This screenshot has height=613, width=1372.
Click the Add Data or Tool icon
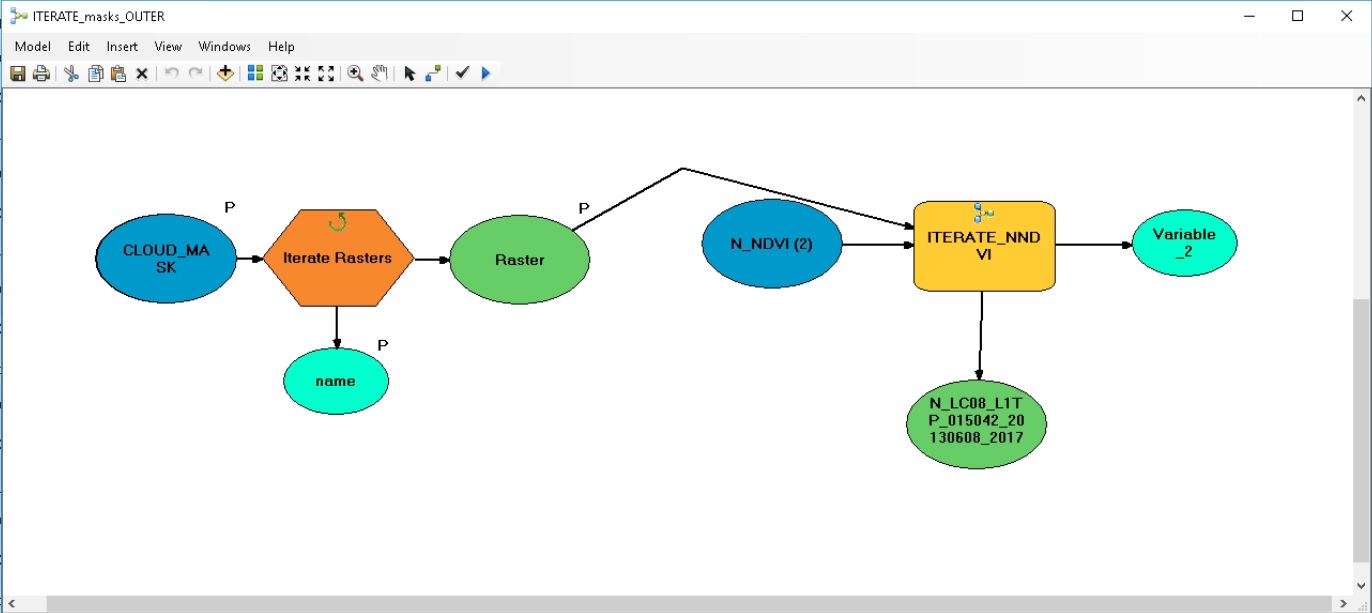[225, 73]
